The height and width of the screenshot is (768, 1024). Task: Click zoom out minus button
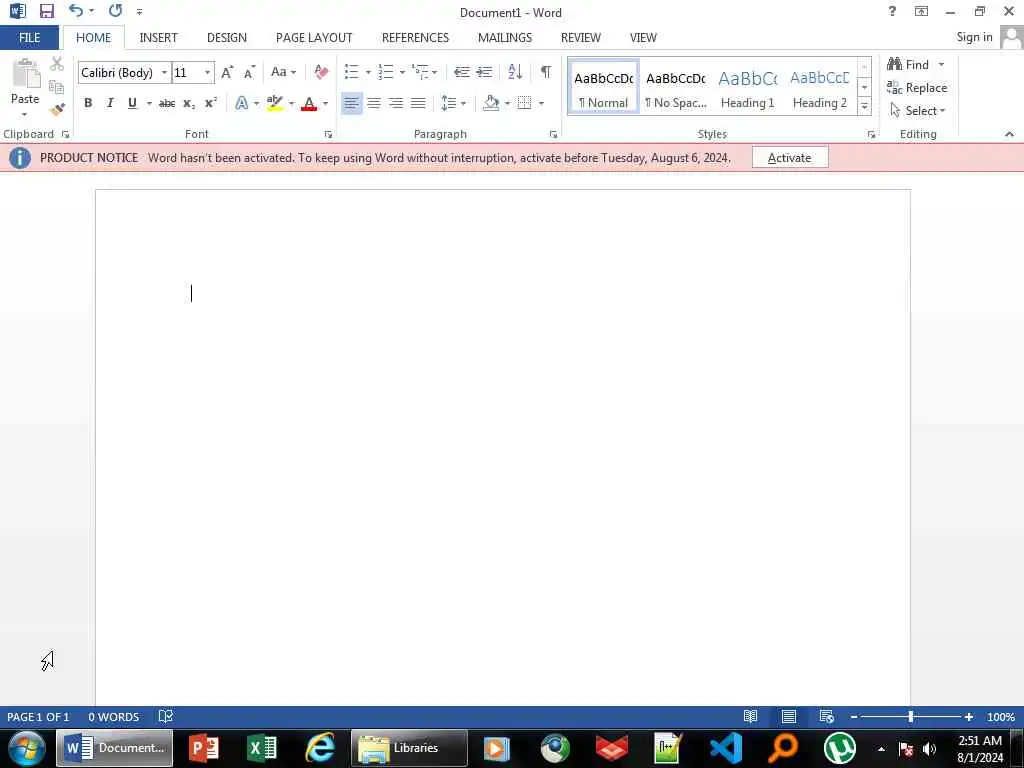click(x=854, y=717)
